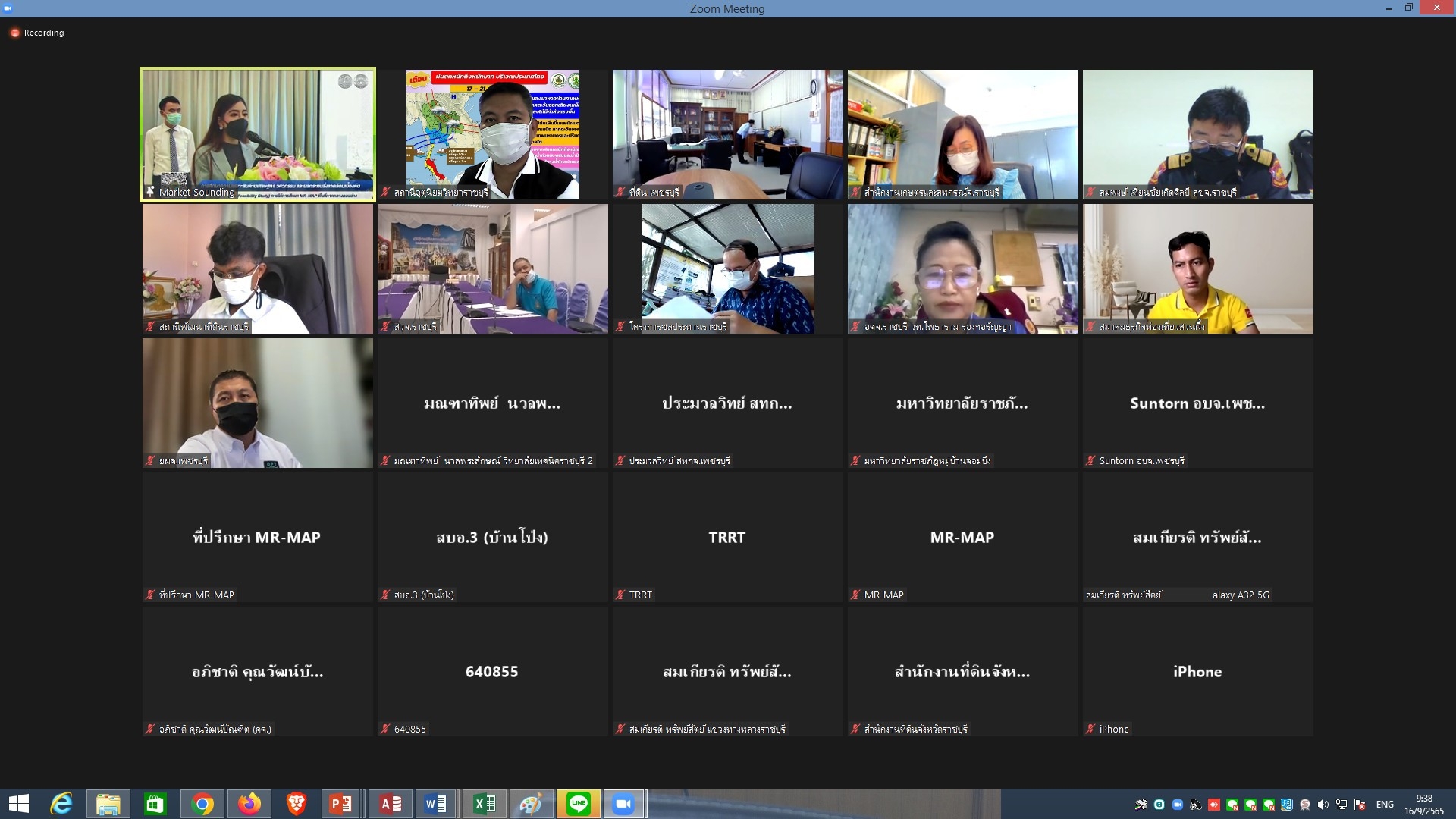Select the สบอ.3 (บ้านโป่ง) participant tile
Screen dimensions: 1456x819
click(492, 538)
